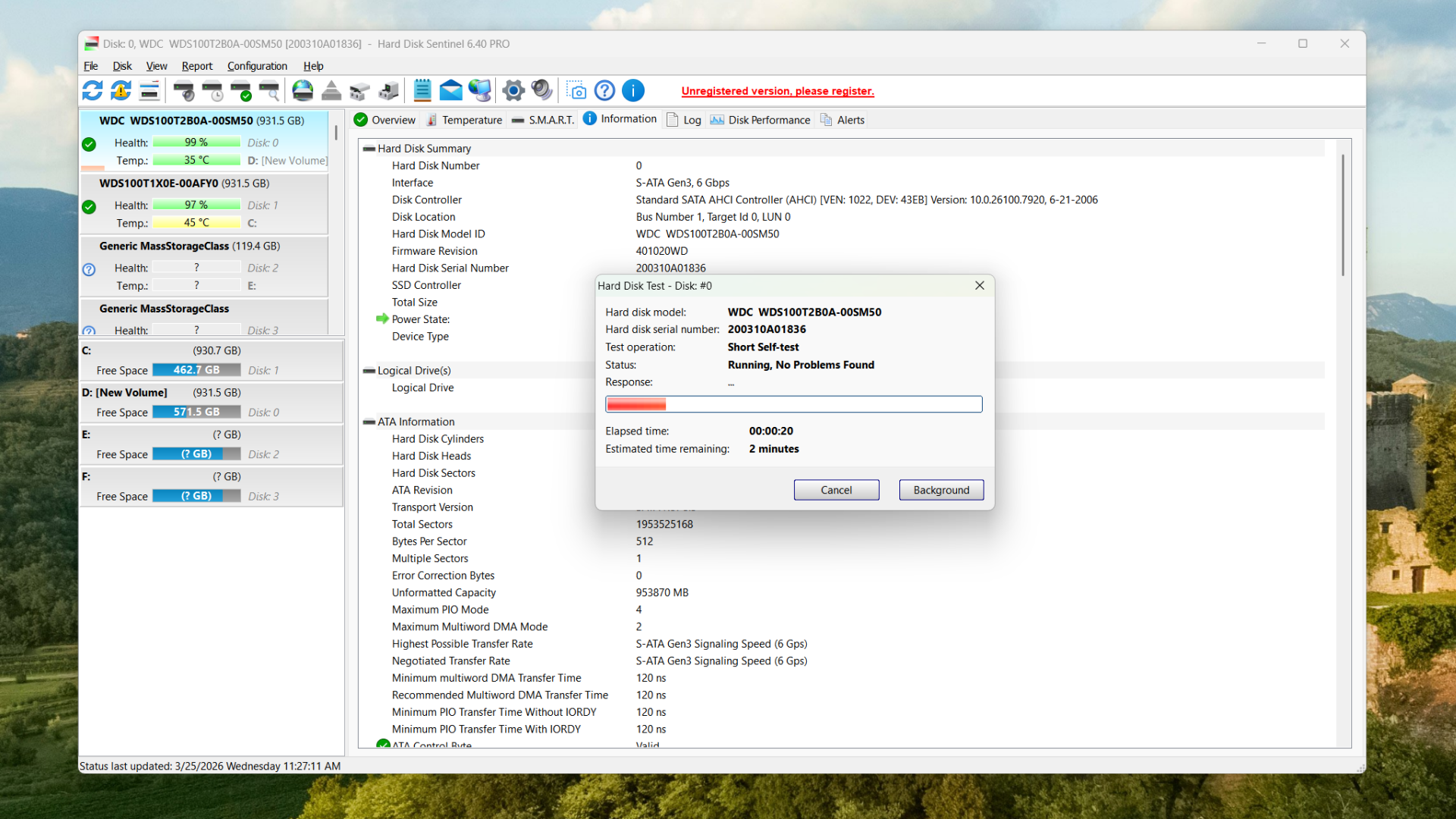
Task: Open the surface test magnifier disk icon
Action: pyautogui.click(x=269, y=91)
